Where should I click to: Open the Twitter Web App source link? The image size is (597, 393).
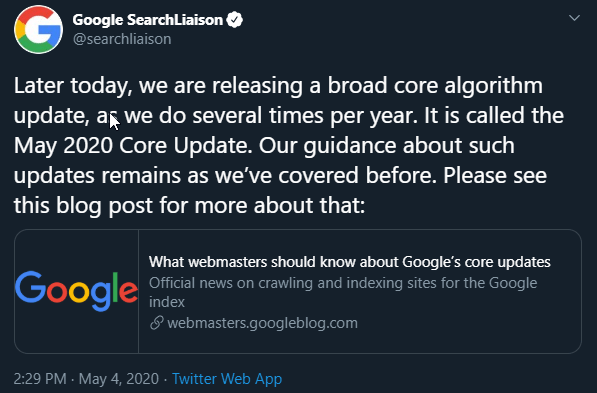point(227,379)
